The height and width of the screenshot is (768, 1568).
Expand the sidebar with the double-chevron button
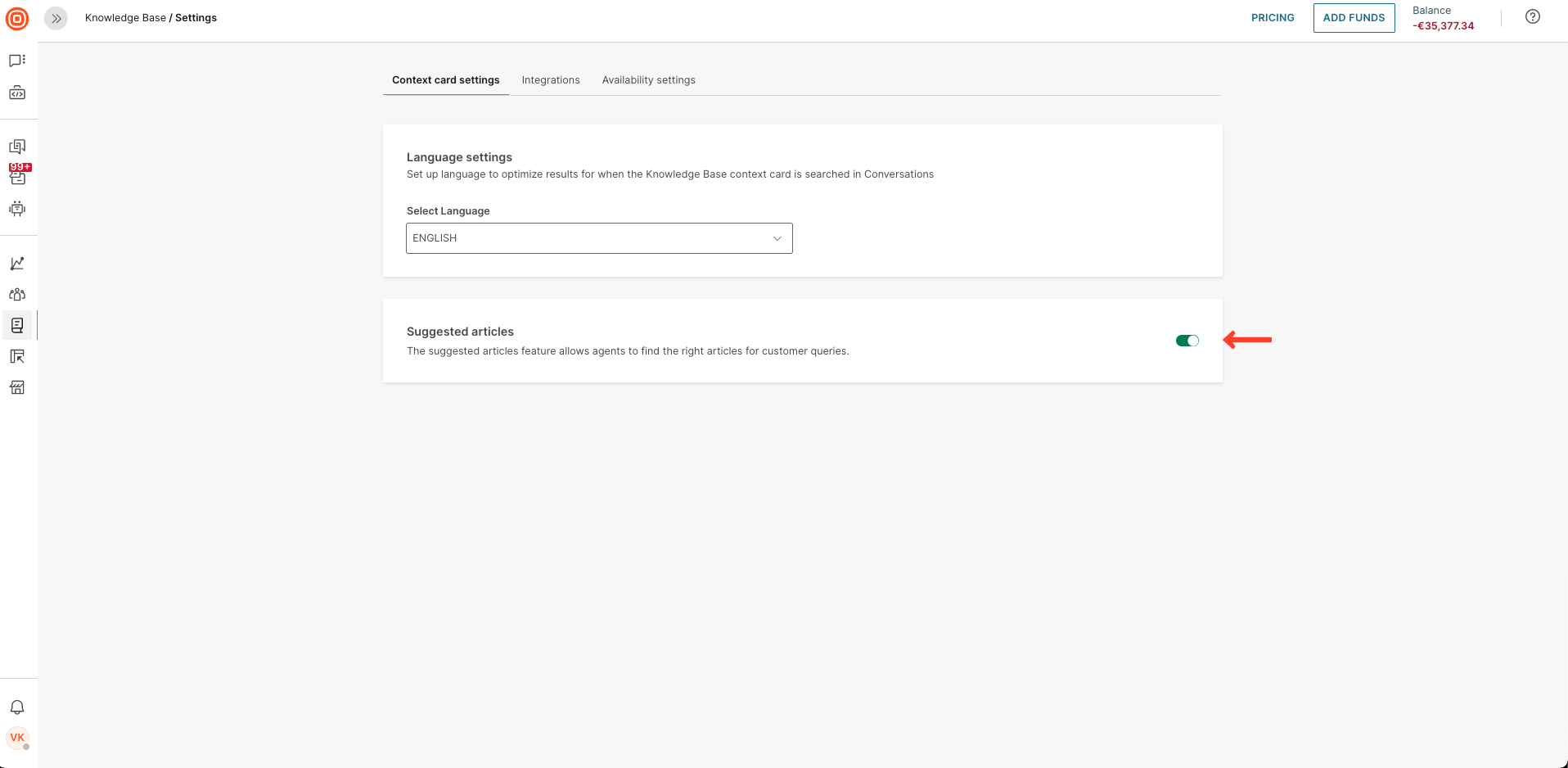56,18
